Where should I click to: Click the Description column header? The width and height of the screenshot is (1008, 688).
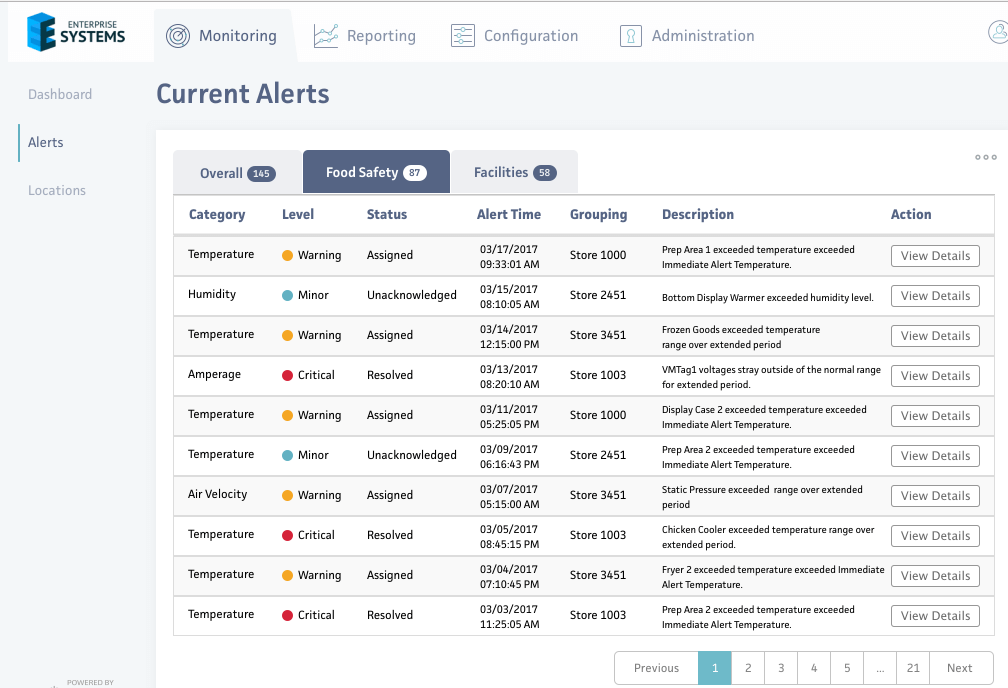tap(698, 215)
